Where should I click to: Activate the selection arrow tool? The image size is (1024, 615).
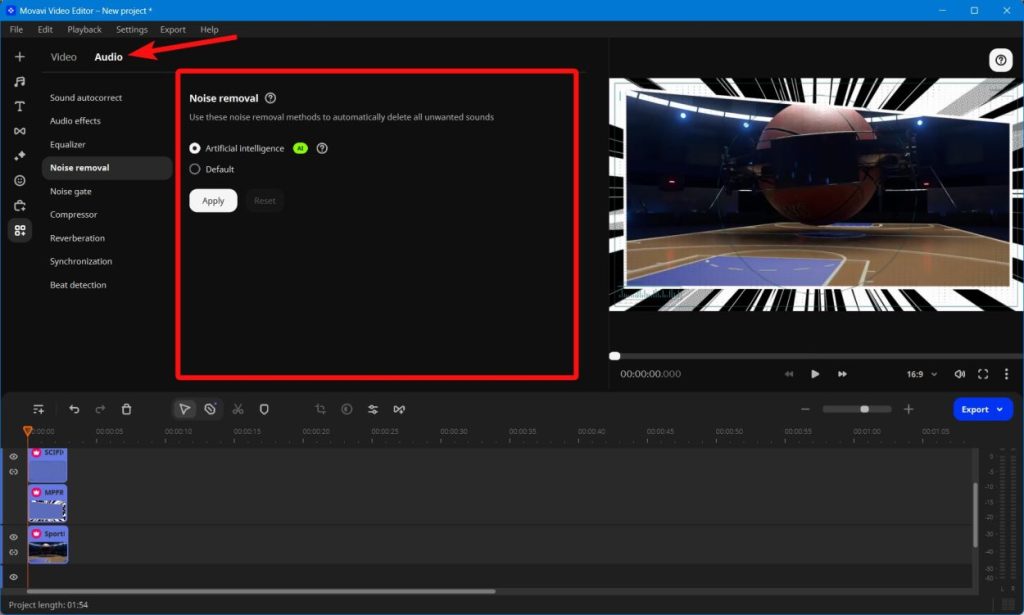tap(184, 409)
